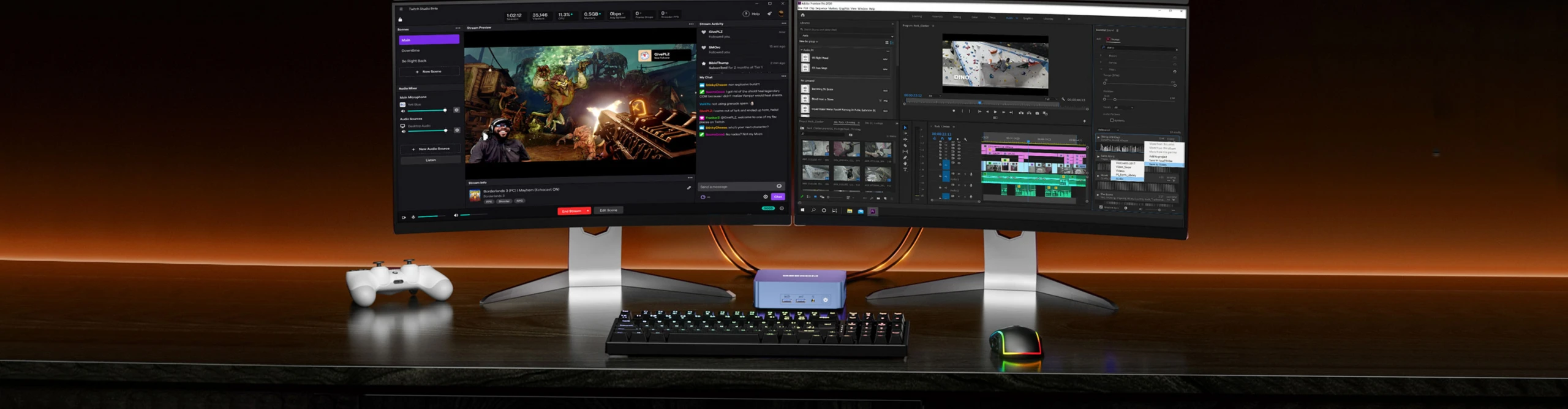Edit stream info with the pencil icon
The height and width of the screenshot is (409, 1568).
pyautogui.click(x=689, y=188)
